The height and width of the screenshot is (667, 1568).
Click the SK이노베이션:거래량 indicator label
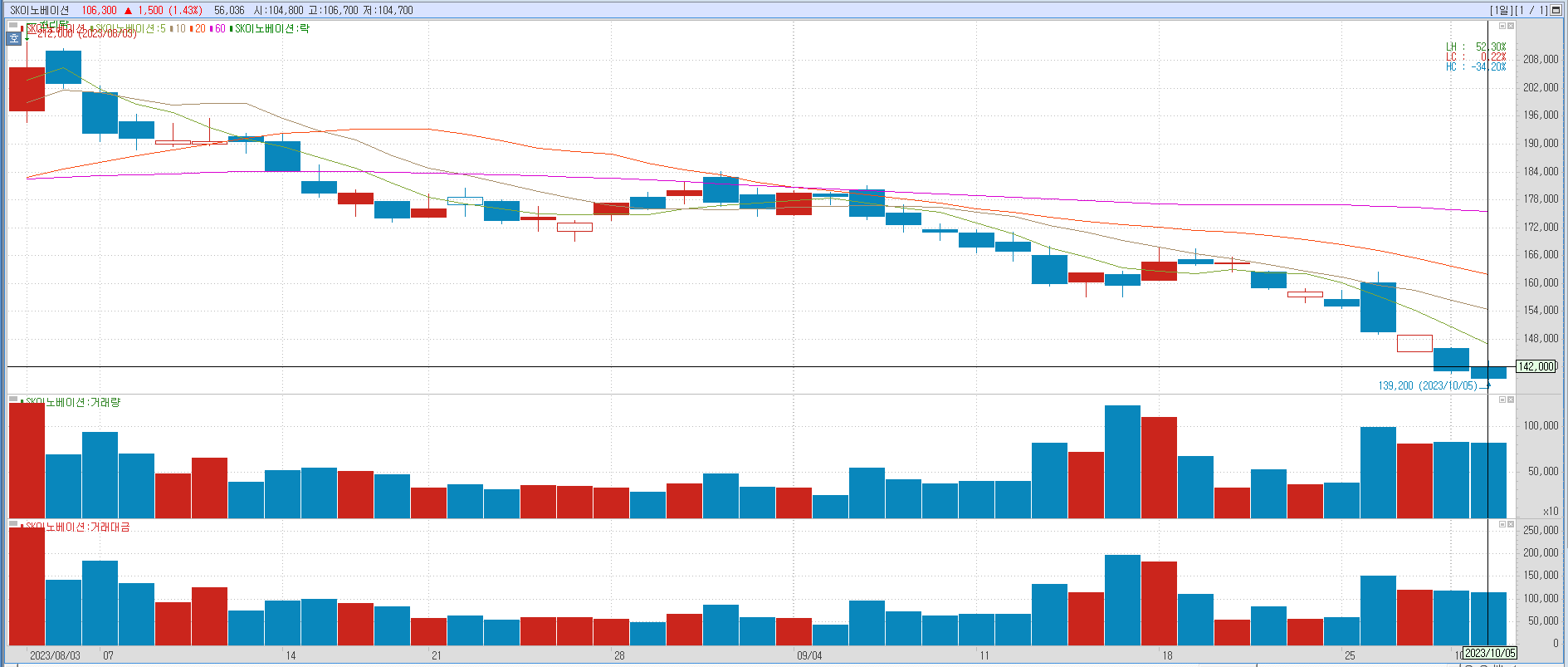tap(72, 402)
